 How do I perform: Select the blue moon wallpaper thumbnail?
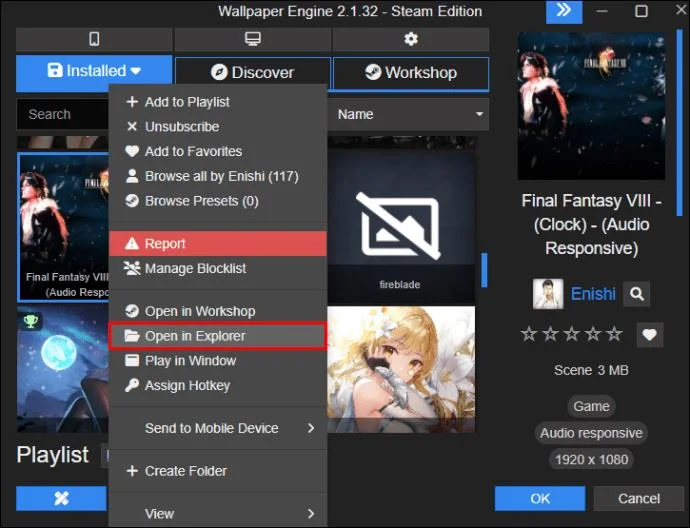63,369
